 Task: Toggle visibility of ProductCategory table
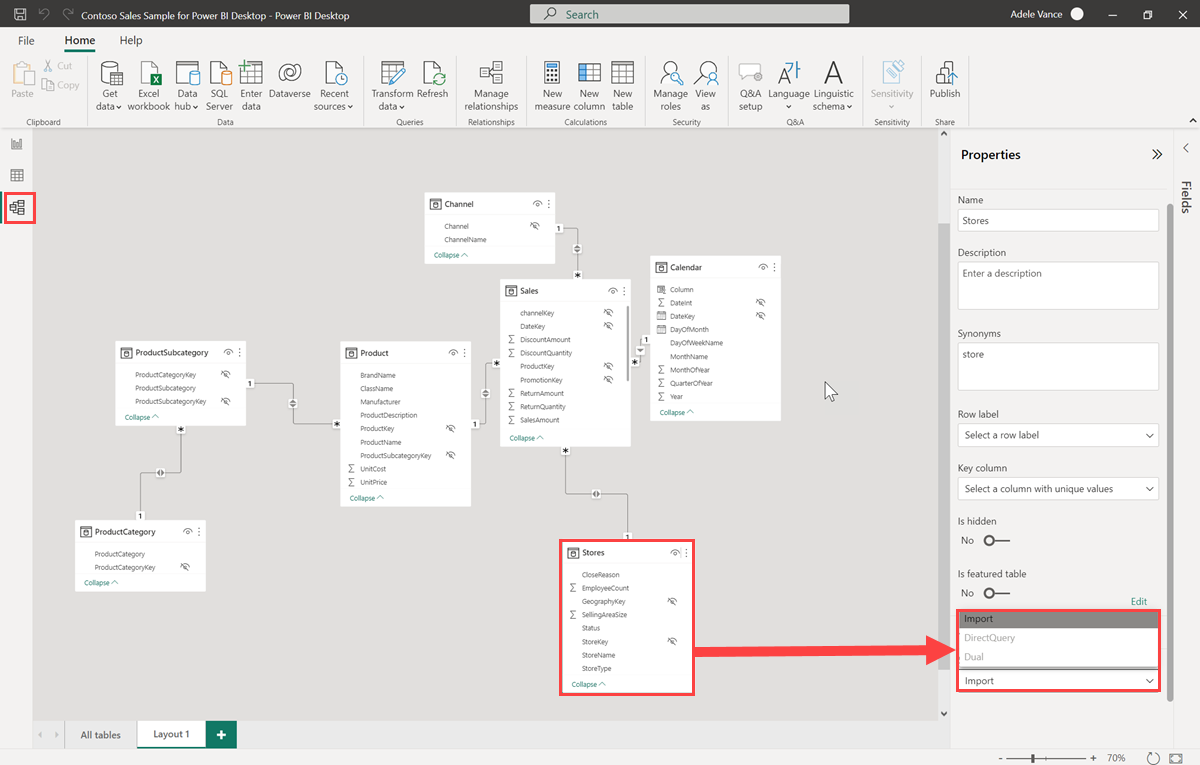pos(188,532)
